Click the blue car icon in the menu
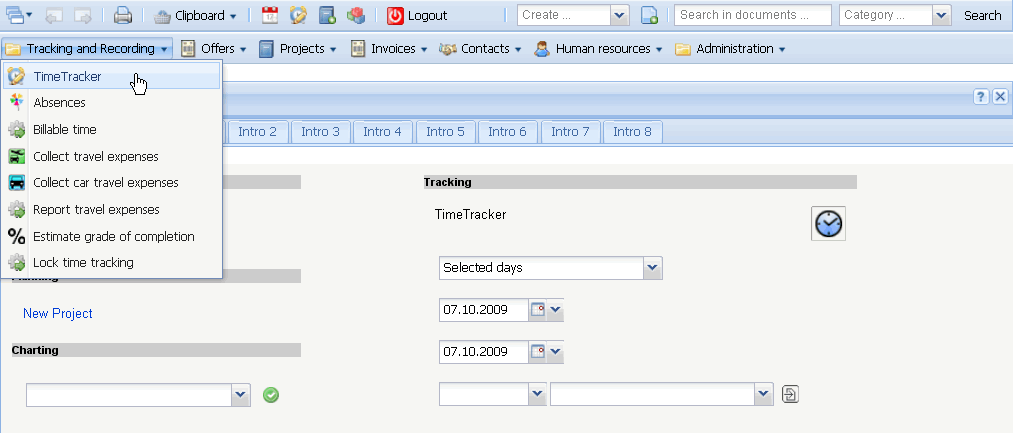Viewport: 1013px width, 433px height. pyautogui.click(x=16, y=182)
